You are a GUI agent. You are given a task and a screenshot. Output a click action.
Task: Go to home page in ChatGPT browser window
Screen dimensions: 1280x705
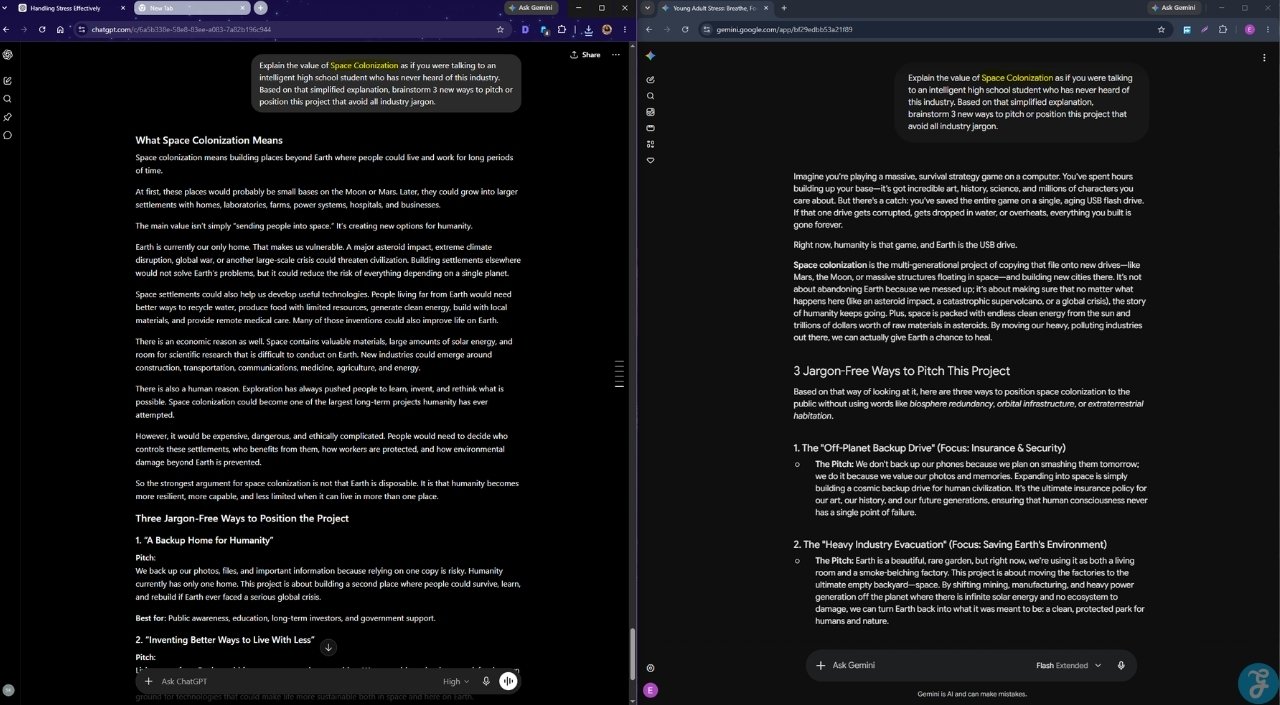click(x=60, y=29)
